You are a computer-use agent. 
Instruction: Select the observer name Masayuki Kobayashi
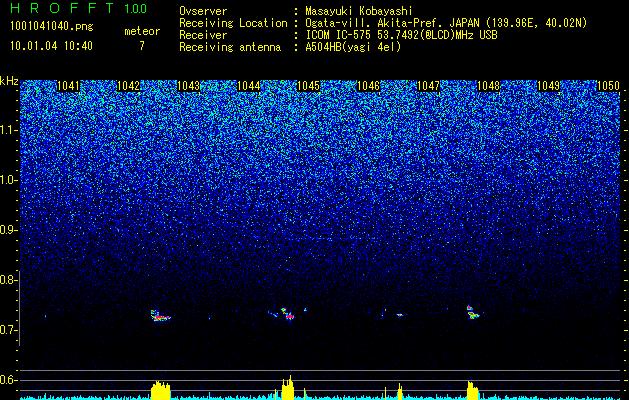pos(359,11)
